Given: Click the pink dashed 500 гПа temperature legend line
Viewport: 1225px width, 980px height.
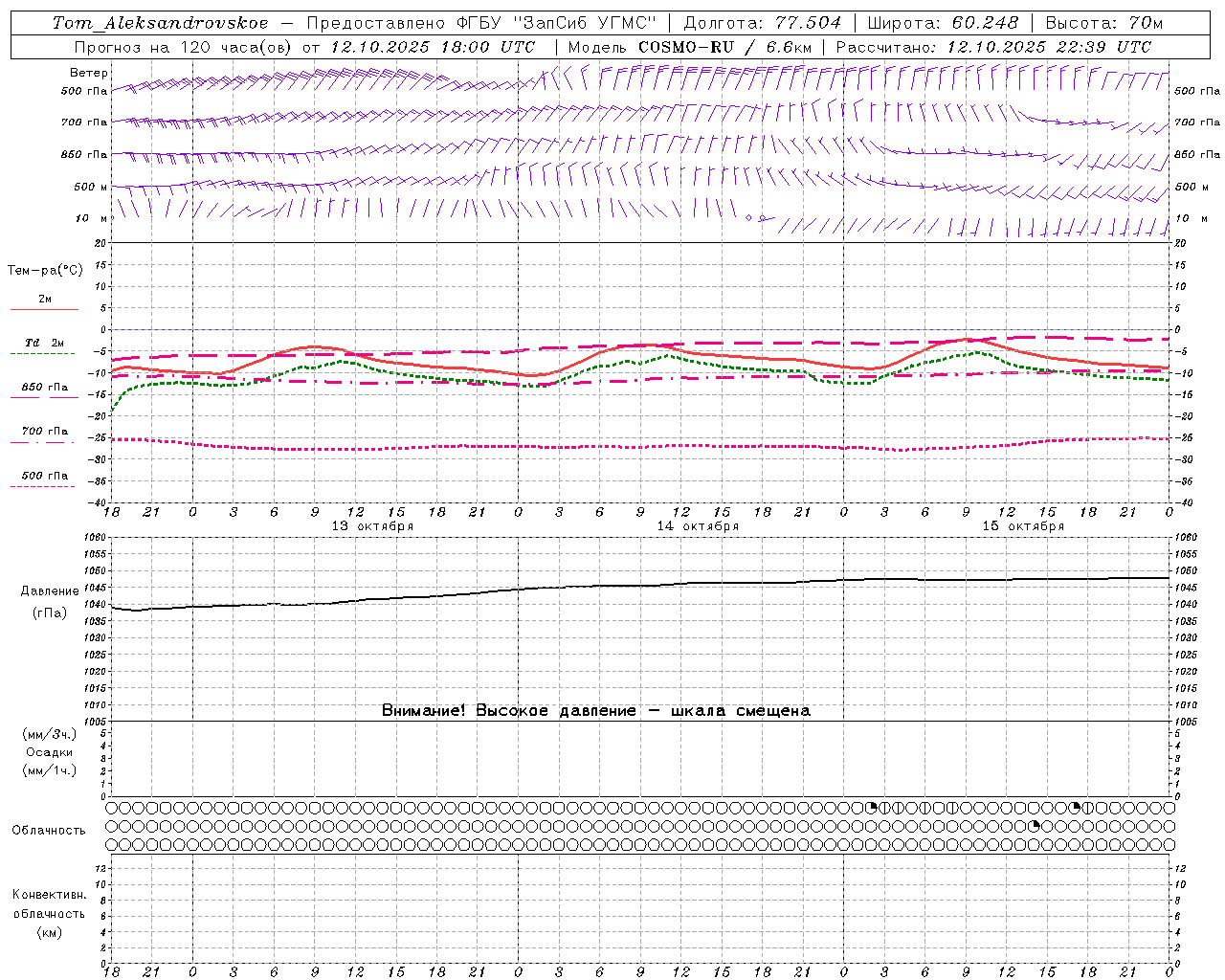Looking at the screenshot, I should point(42,486).
